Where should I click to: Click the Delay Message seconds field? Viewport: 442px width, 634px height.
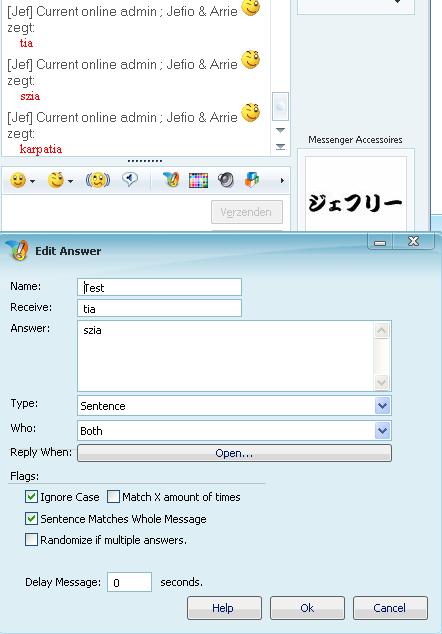pos(129,582)
